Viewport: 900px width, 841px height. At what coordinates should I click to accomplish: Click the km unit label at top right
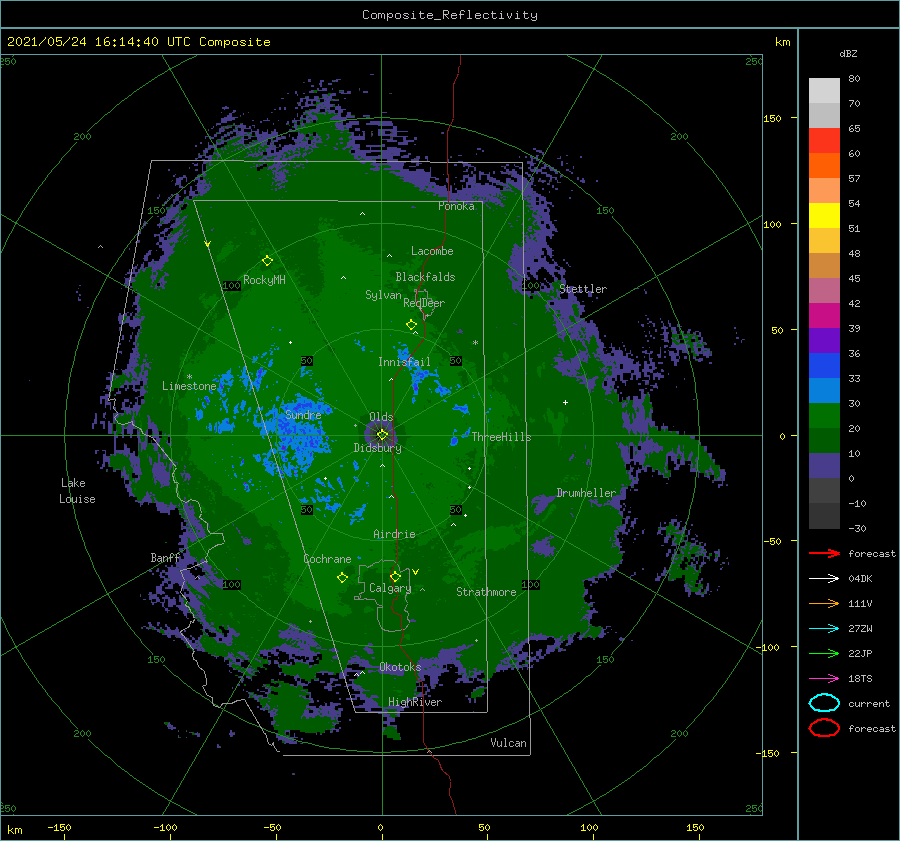[x=782, y=42]
